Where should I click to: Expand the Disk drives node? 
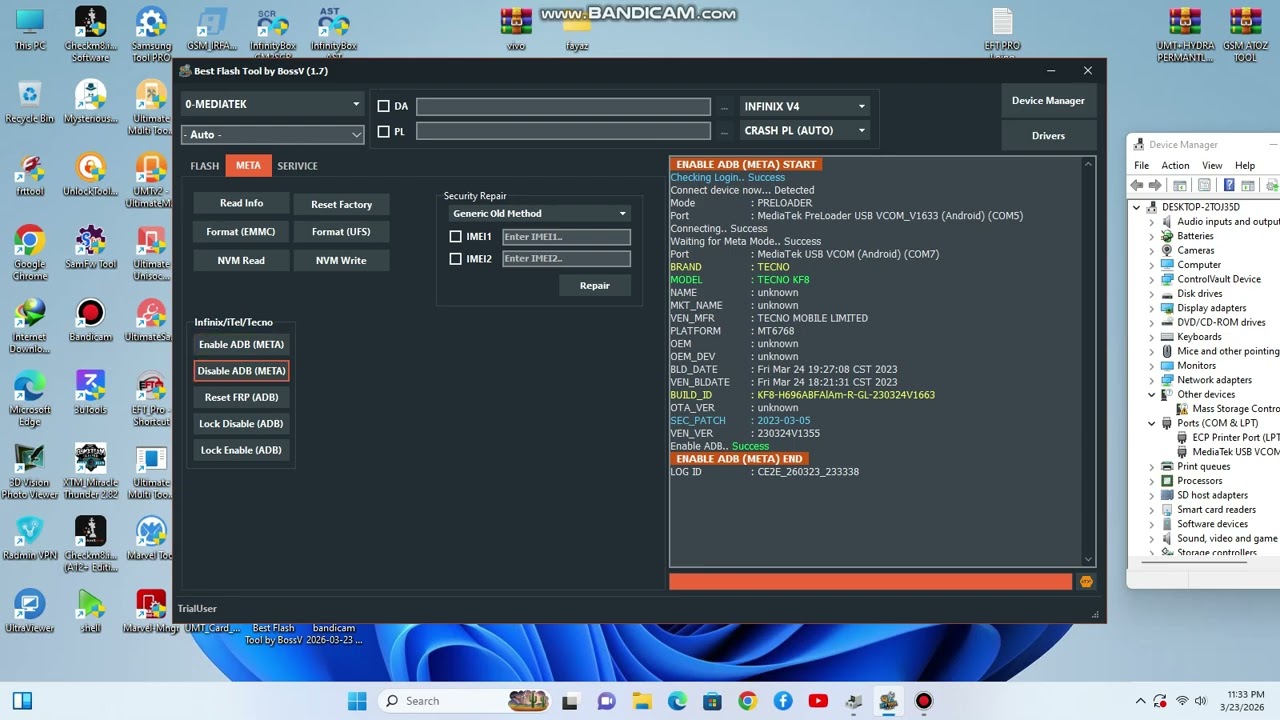[x=1151, y=294]
